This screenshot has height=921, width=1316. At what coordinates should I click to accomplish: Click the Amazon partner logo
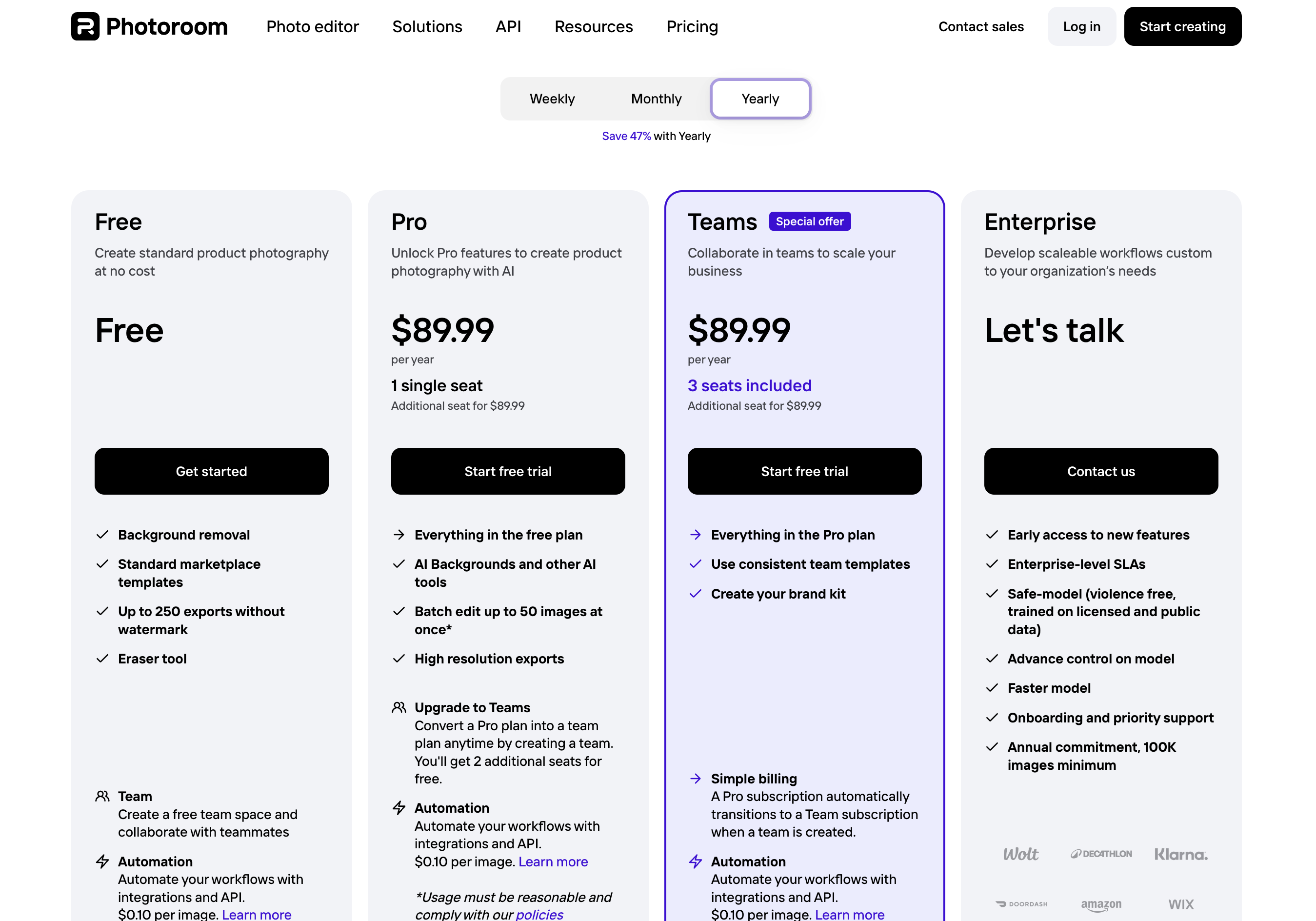coord(1100,904)
